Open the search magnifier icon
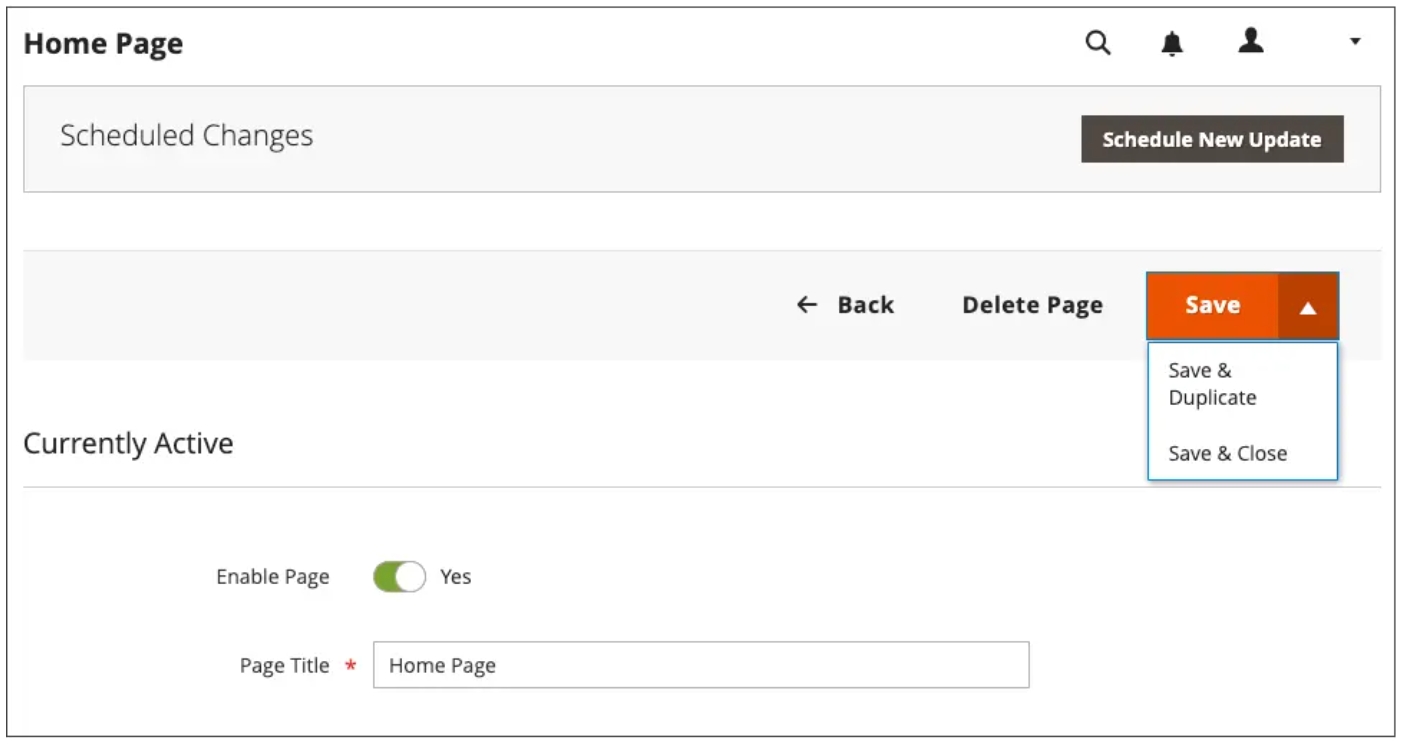Viewport: 1401px width, 744px height. [1098, 43]
